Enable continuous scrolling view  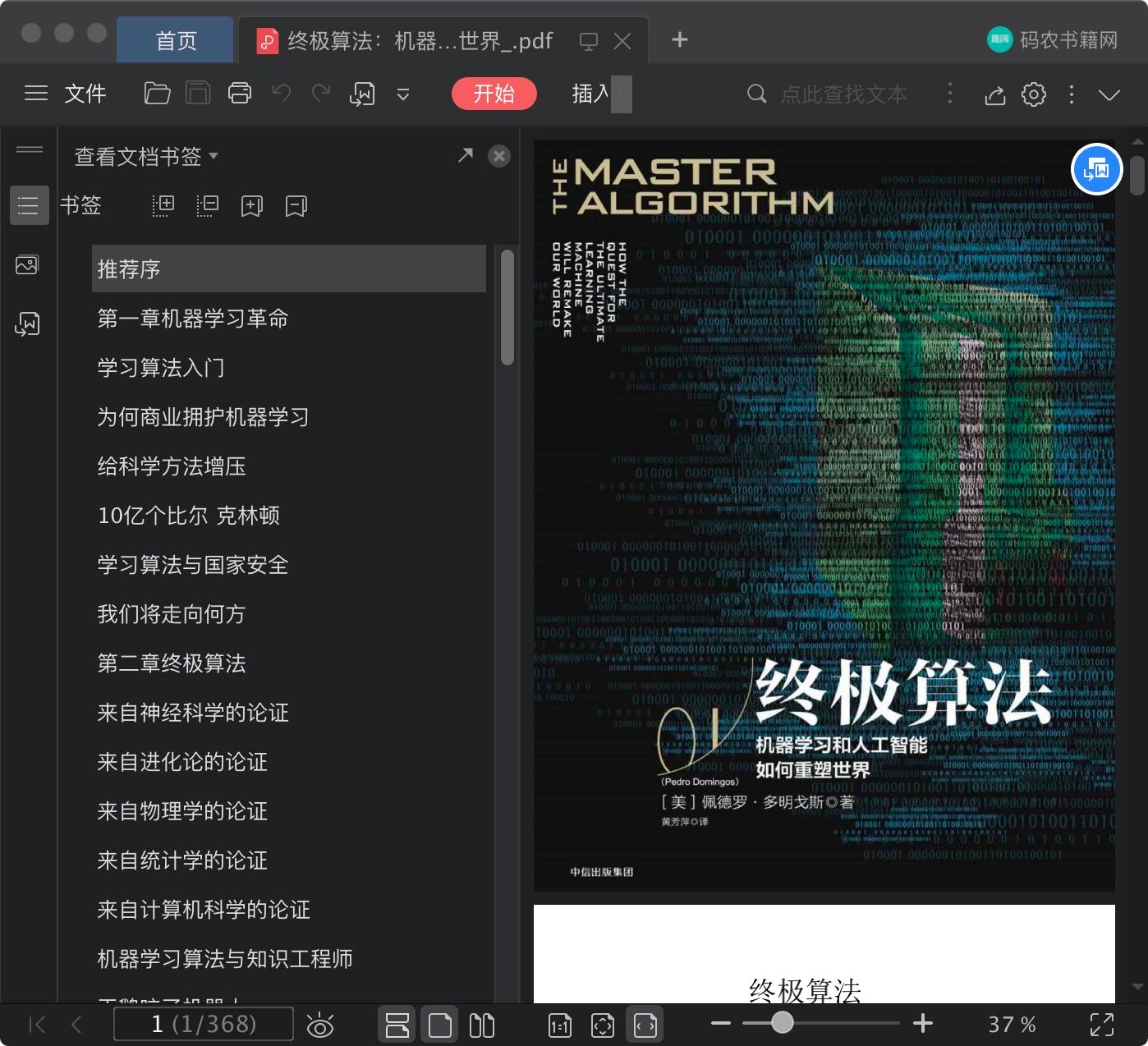tap(397, 1024)
